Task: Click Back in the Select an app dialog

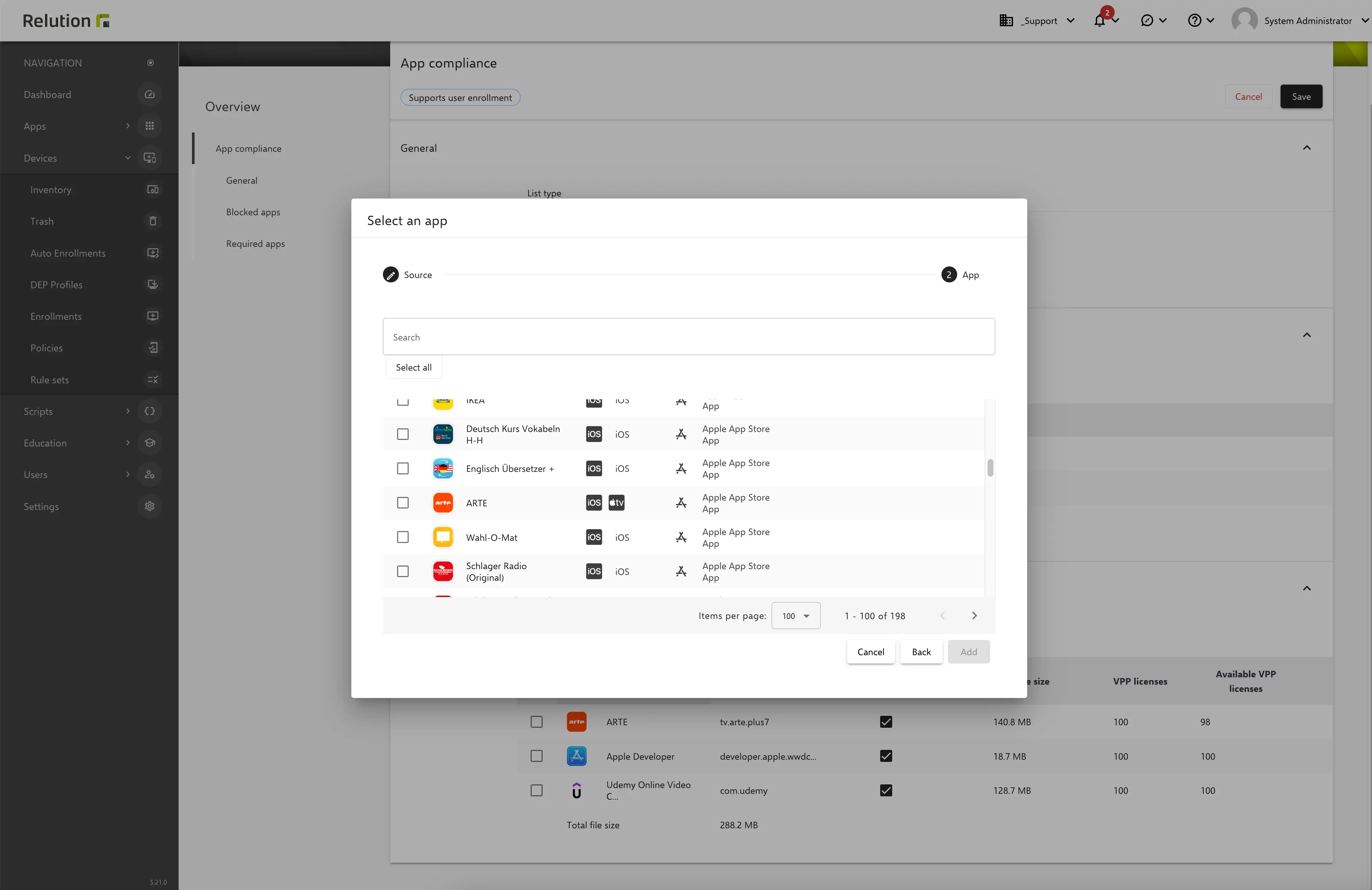Action: (920, 652)
